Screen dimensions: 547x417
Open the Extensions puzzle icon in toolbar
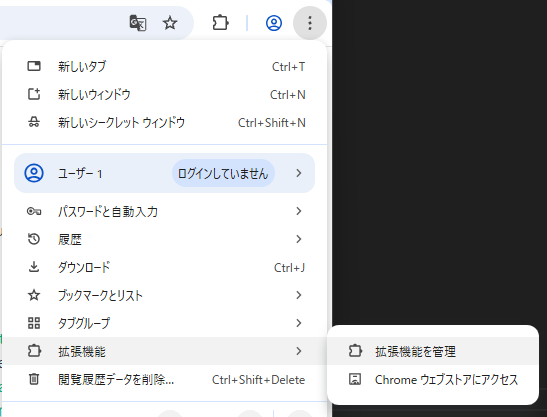220,23
